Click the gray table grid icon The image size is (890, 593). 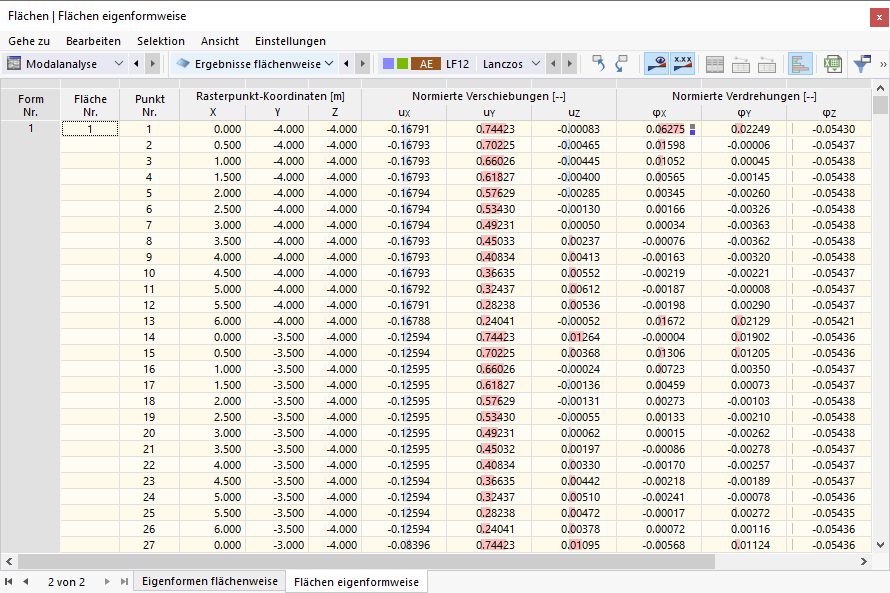coord(715,64)
